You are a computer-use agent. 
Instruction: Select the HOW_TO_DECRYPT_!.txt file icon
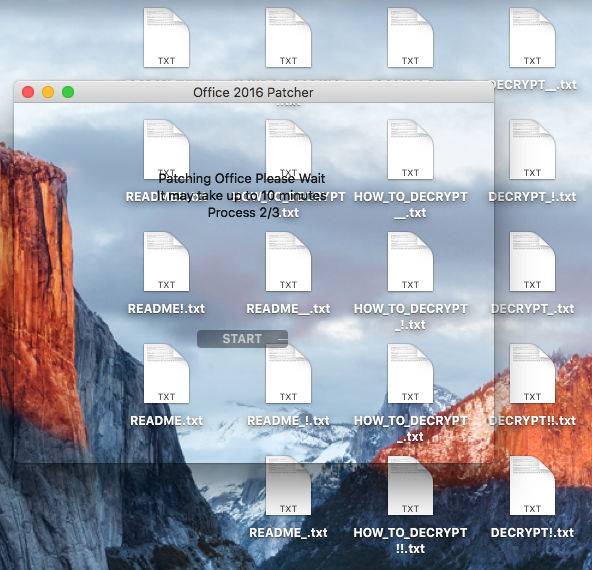tap(410, 262)
